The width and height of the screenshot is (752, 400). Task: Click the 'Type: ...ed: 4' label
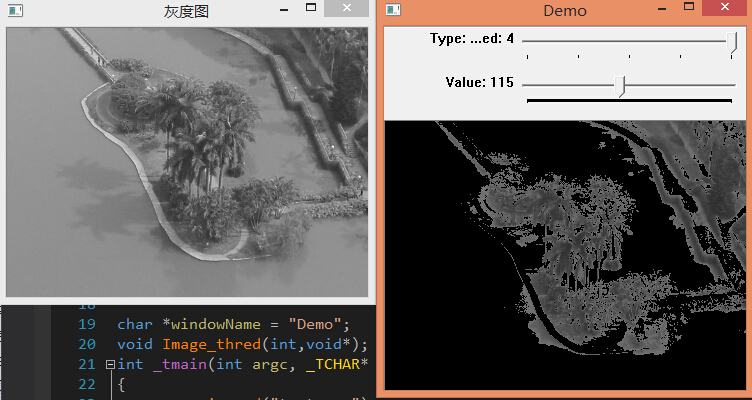tap(472, 38)
